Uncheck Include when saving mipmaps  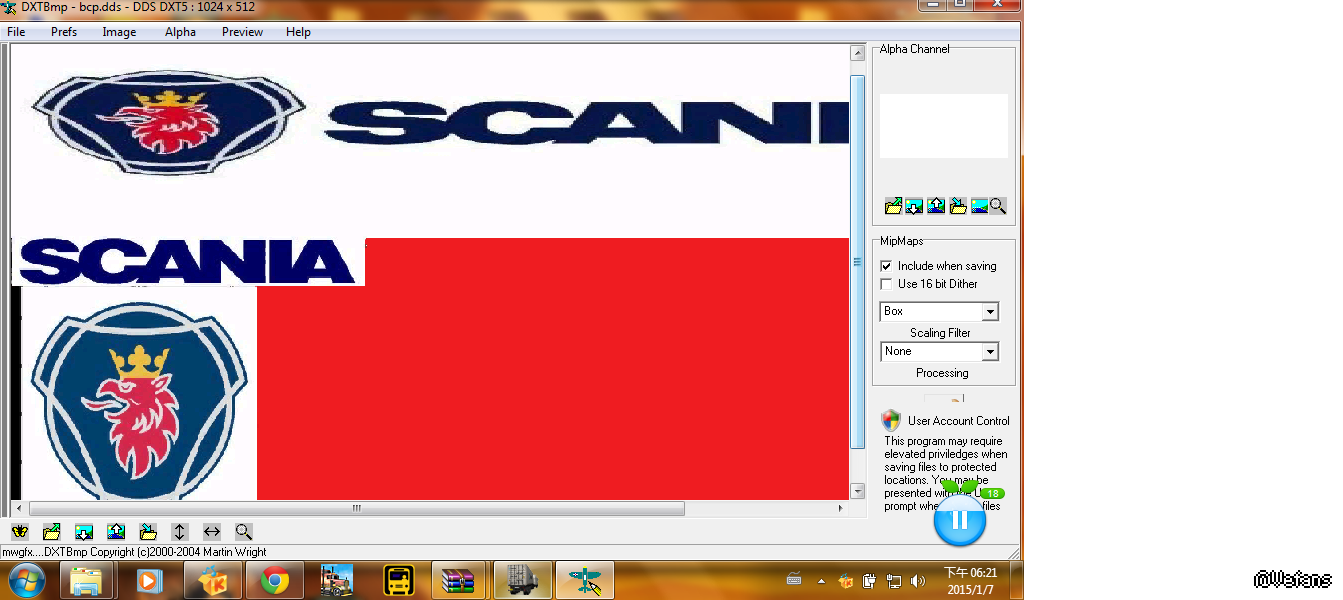[886, 266]
